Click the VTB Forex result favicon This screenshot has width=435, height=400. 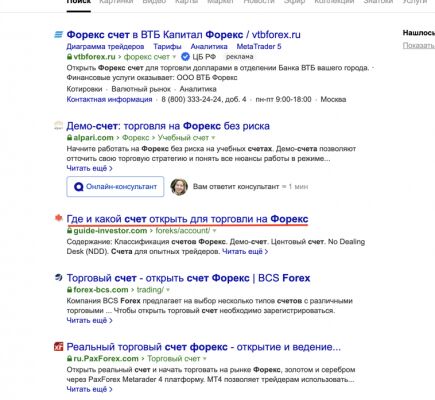tap(58, 34)
